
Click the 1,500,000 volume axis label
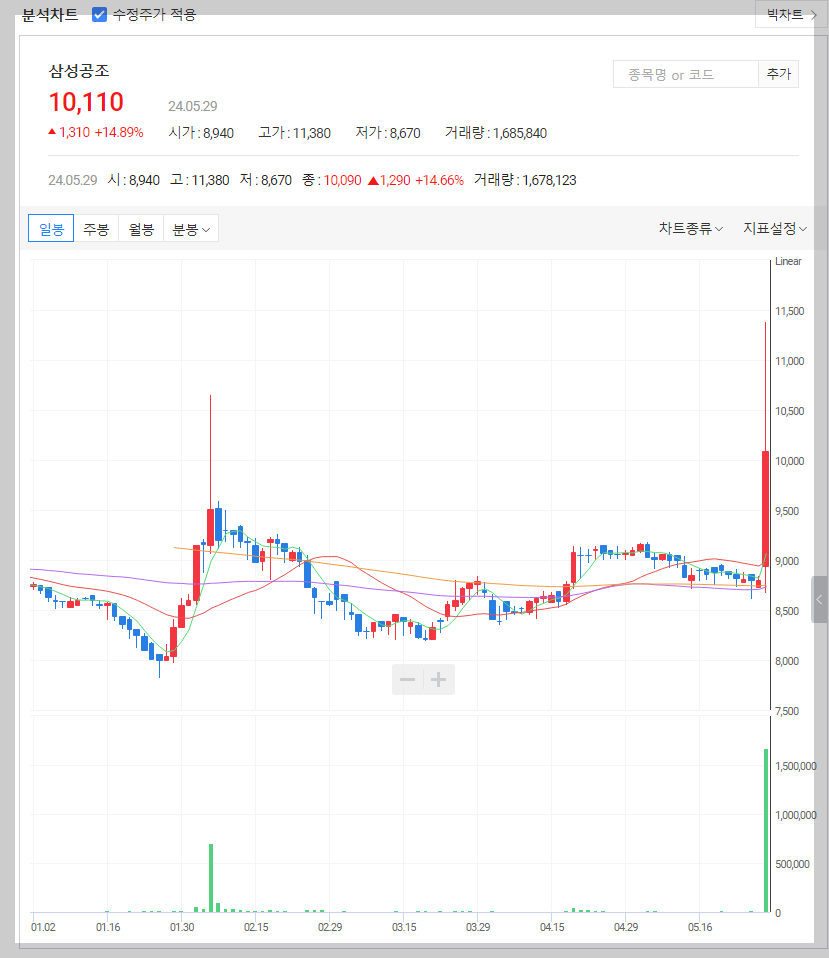[x=795, y=766]
